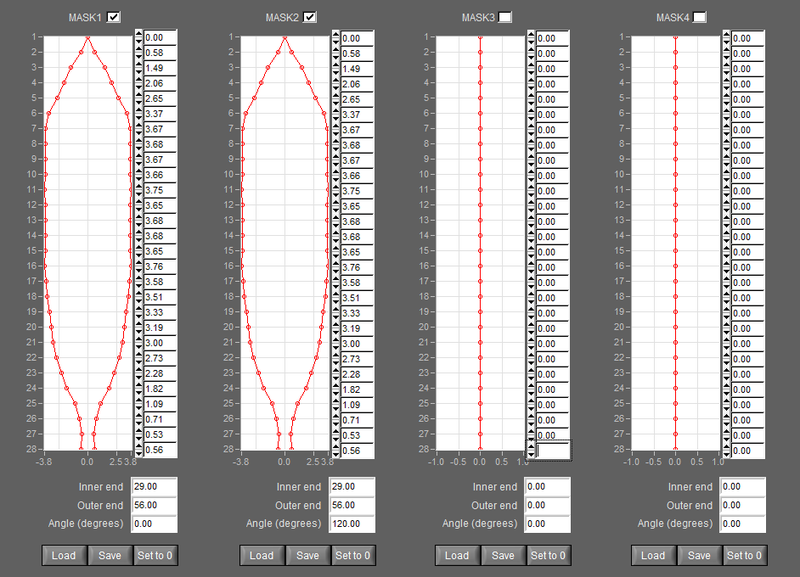Click MASK4 row 1 value field
Viewport: 800px width, 577px height.
[x=748, y=38]
